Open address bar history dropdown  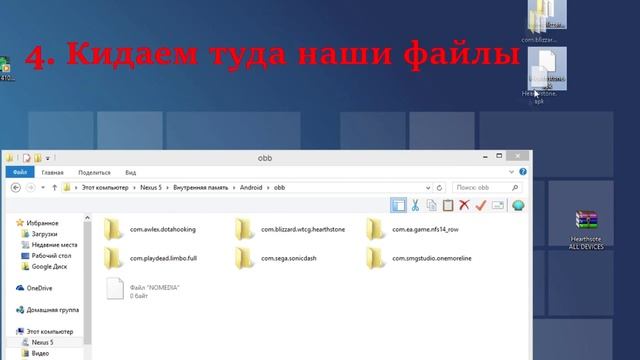pyautogui.click(x=428, y=188)
